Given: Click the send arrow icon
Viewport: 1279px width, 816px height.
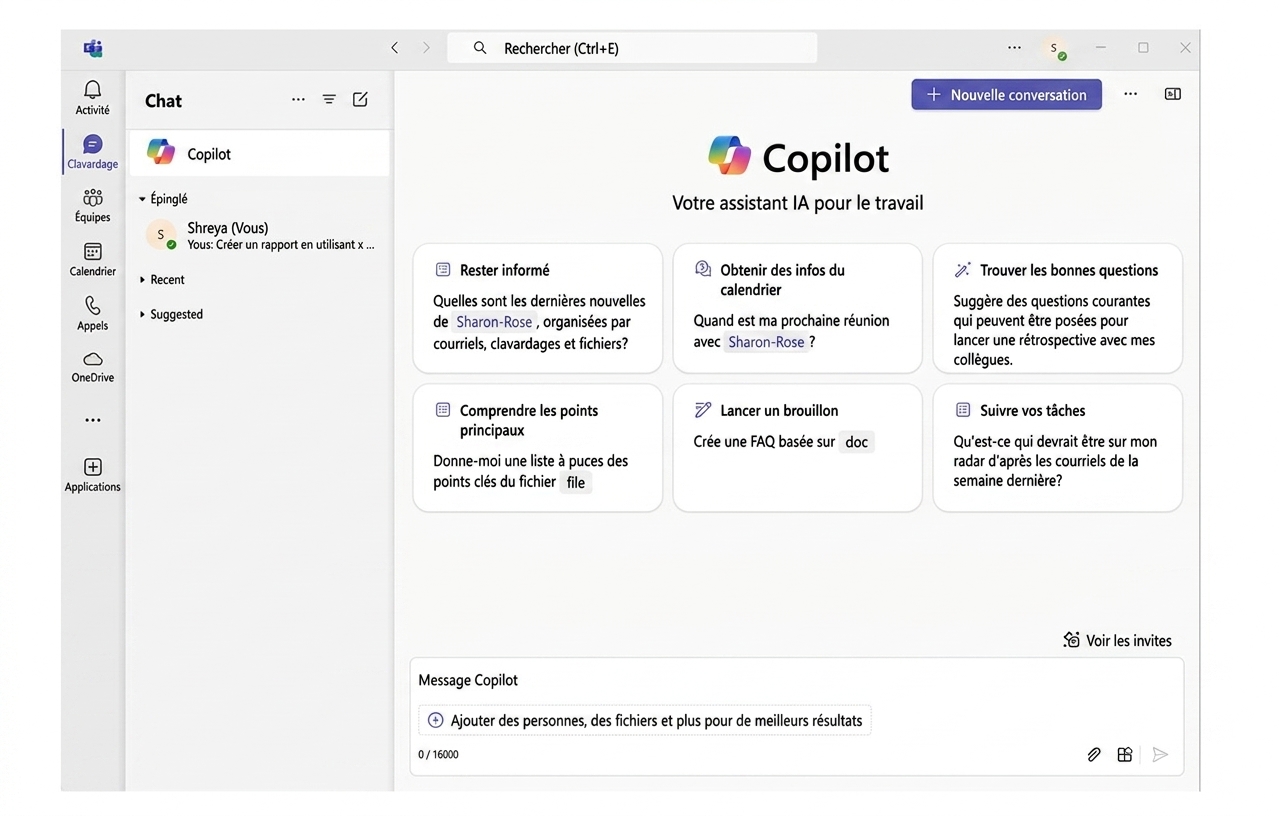Looking at the screenshot, I should (x=1160, y=755).
